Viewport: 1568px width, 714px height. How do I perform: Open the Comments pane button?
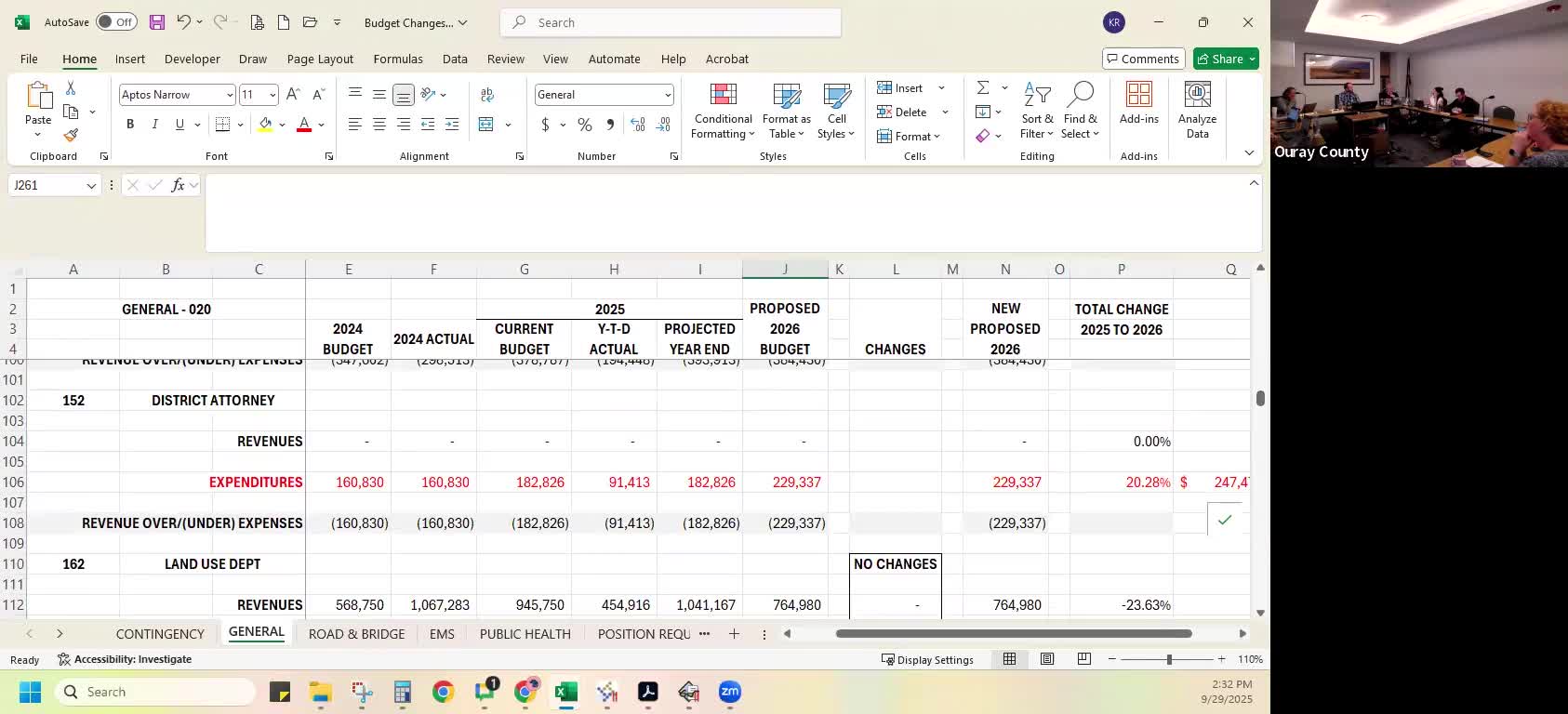[x=1143, y=59]
